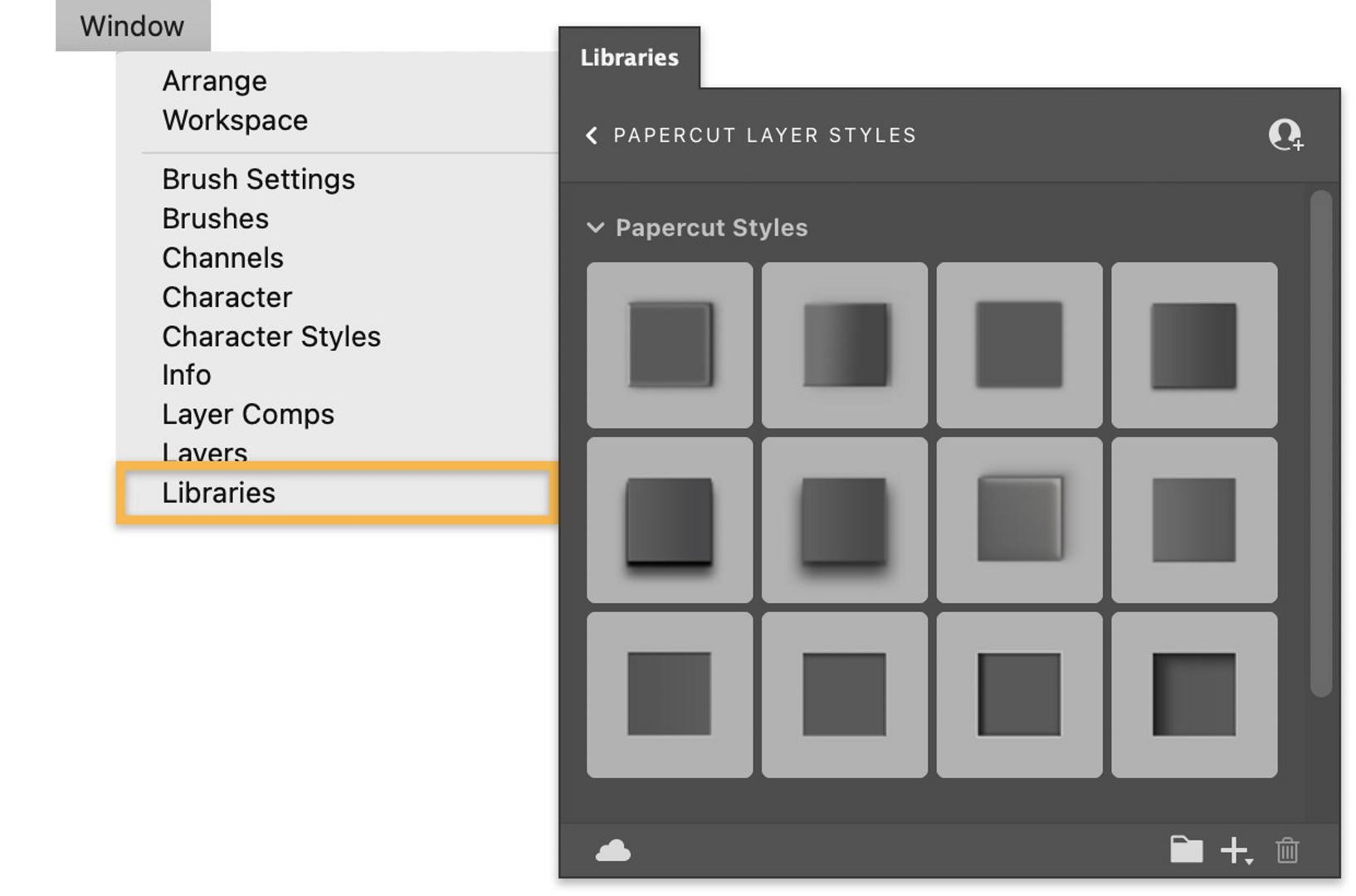
Task: Open the Channels panel
Action: pos(222,257)
